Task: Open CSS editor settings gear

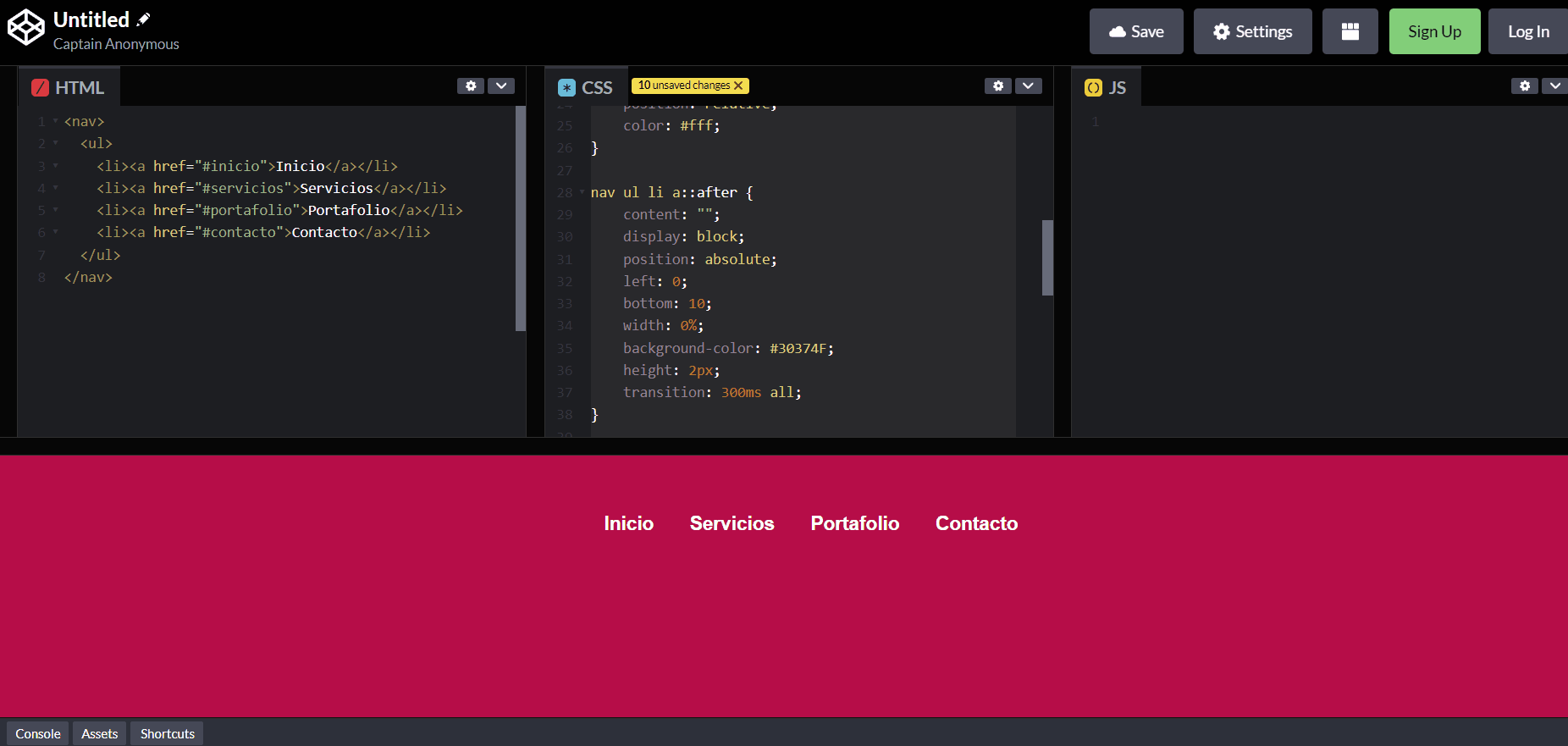Action: click(998, 86)
